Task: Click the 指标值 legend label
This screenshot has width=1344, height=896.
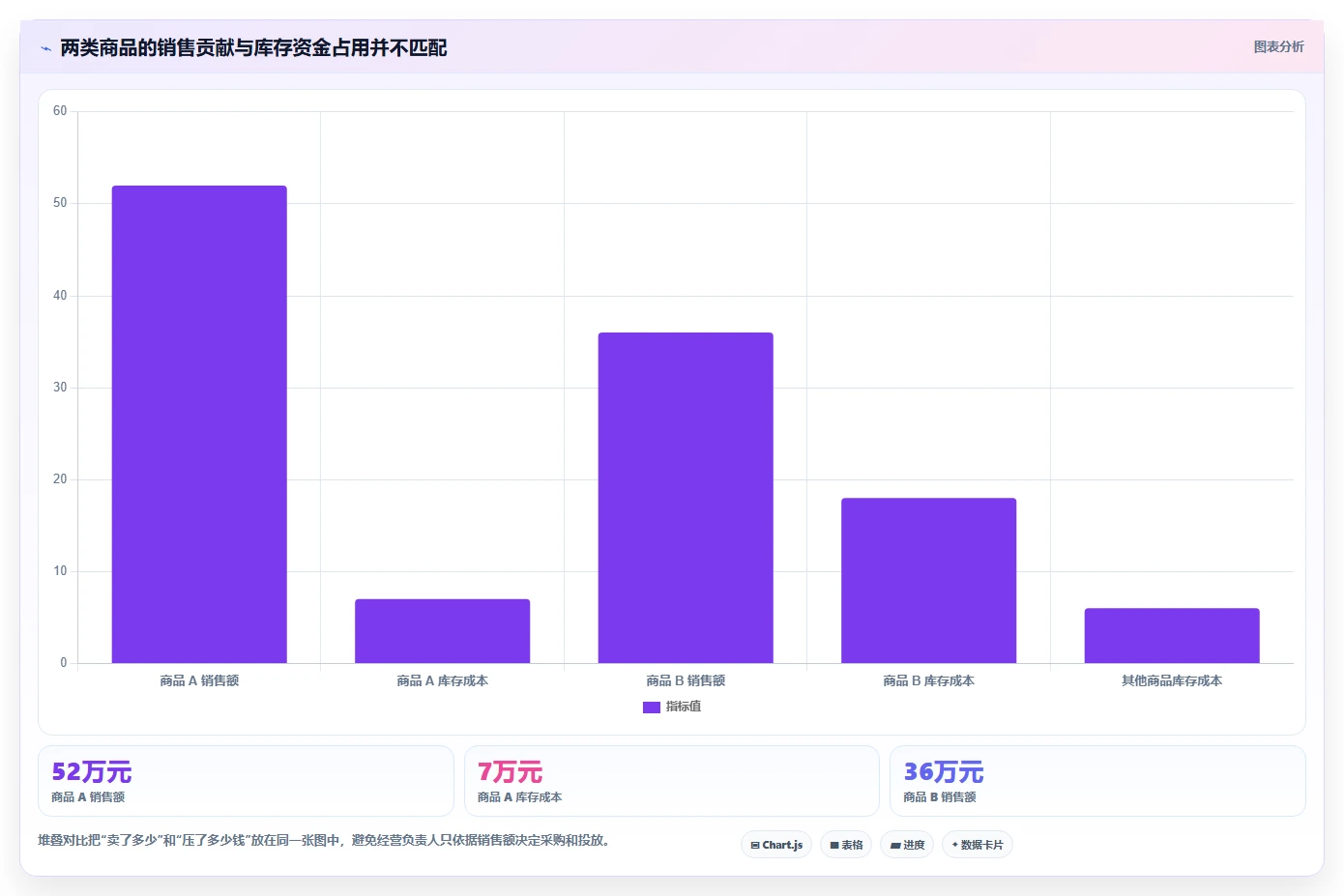Action: click(684, 708)
